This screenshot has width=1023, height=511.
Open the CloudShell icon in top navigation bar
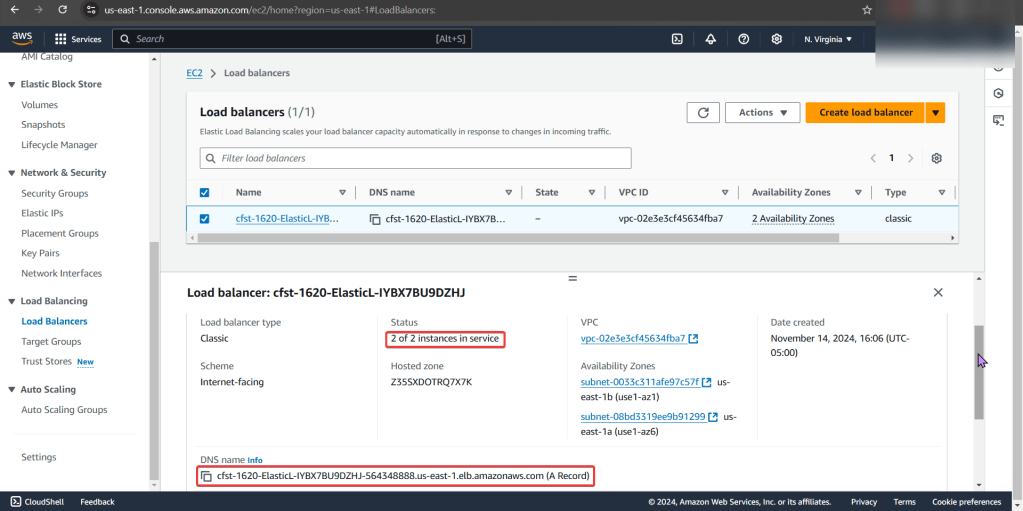pos(677,39)
